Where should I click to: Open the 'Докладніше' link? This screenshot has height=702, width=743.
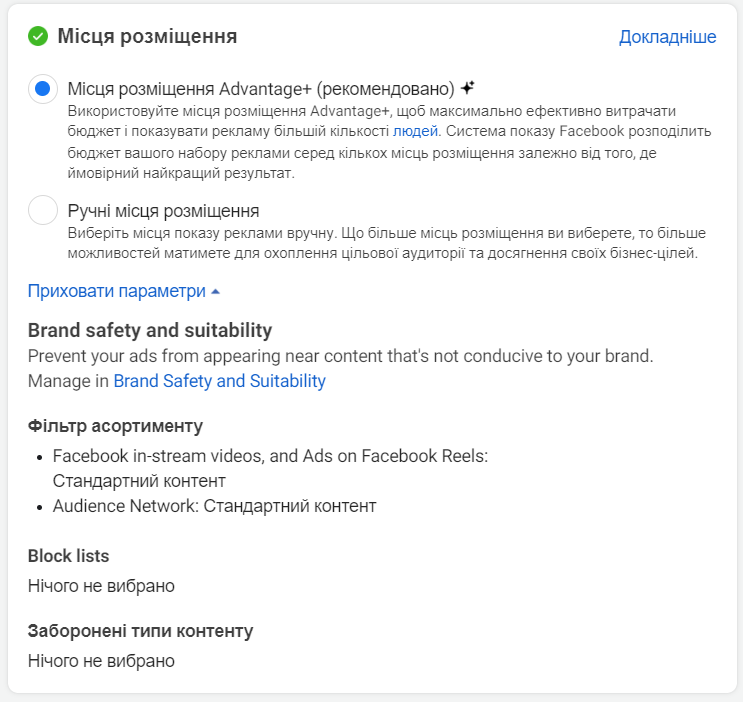pyautogui.click(x=667, y=37)
